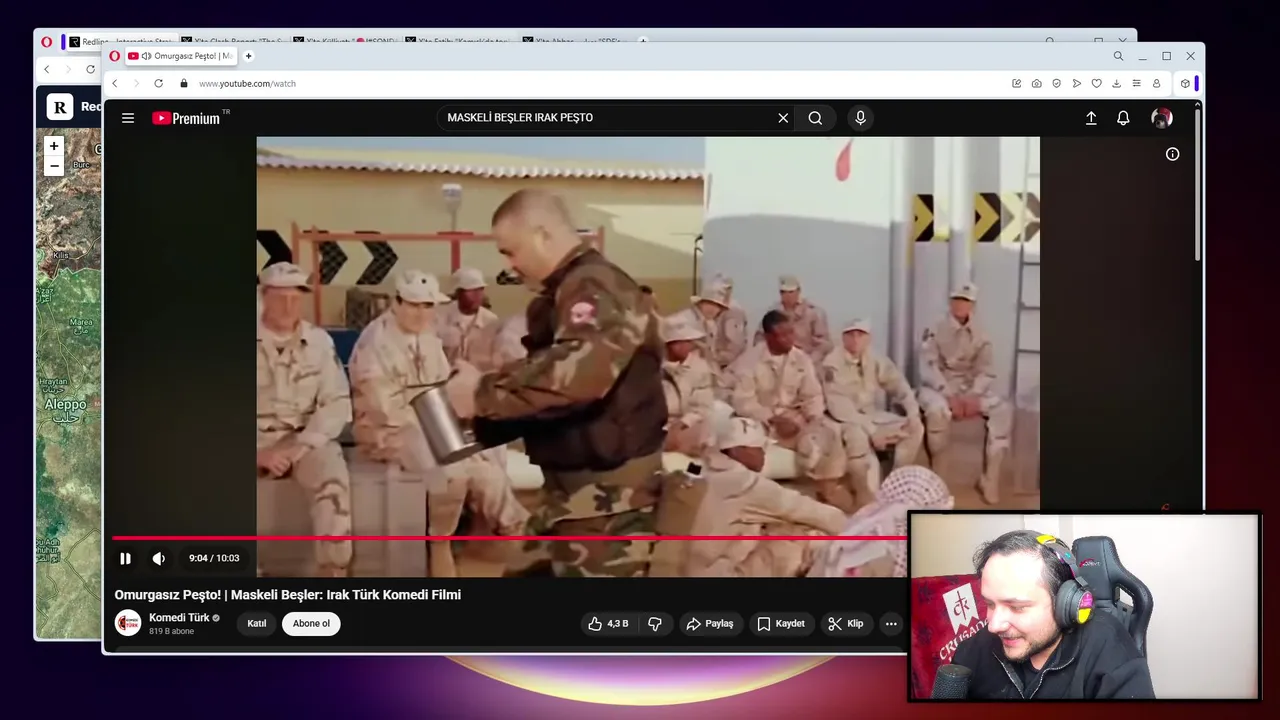The height and width of the screenshot is (720, 1280).
Task: Open the YouTube hamburger guide menu
Action: pos(128,118)
